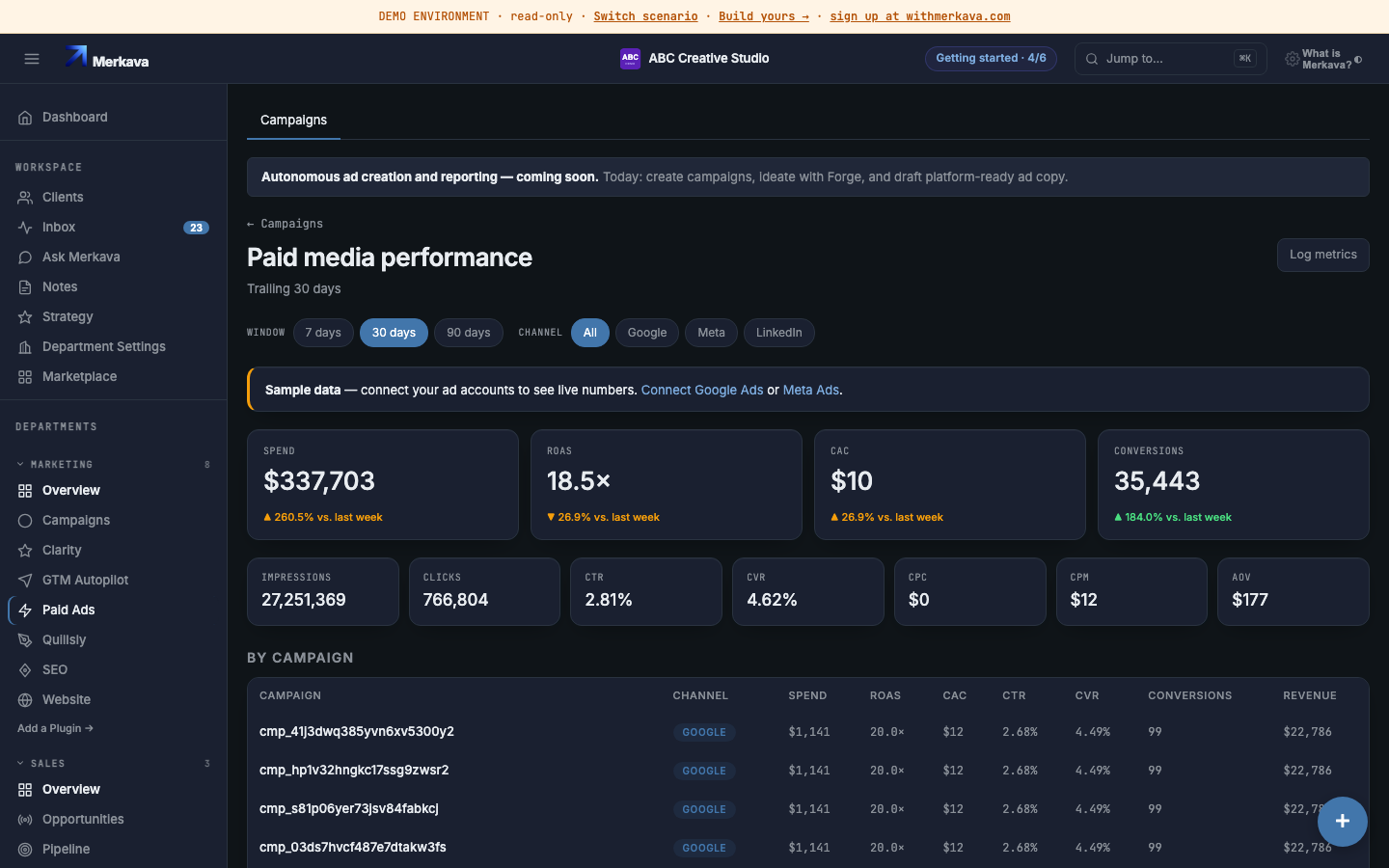This screenshot has width=1389, height=868.
Task: Open SEO diamond icon
Action: [x=25, y=670]
